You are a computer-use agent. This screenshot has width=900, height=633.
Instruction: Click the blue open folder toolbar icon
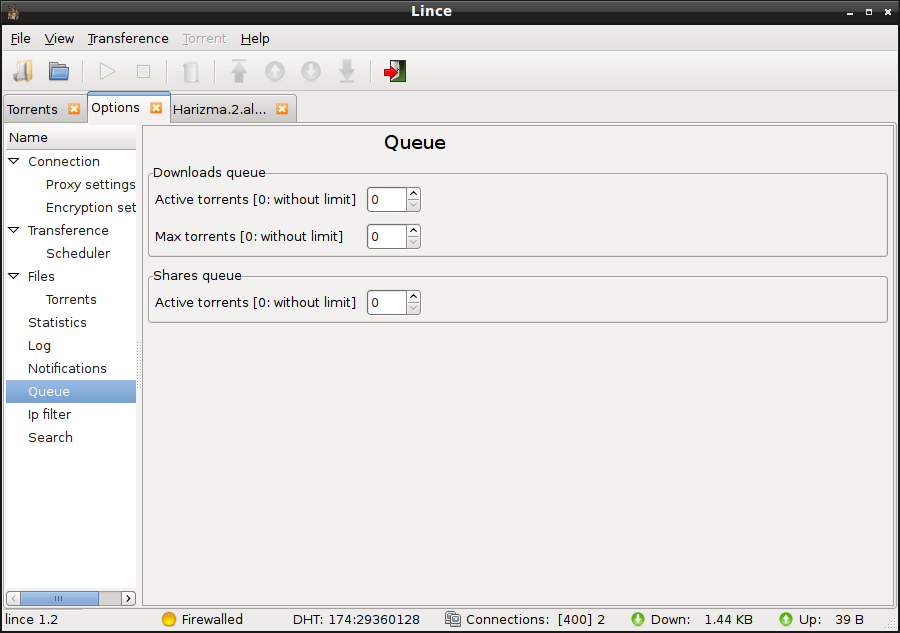[x=59, y=72]
